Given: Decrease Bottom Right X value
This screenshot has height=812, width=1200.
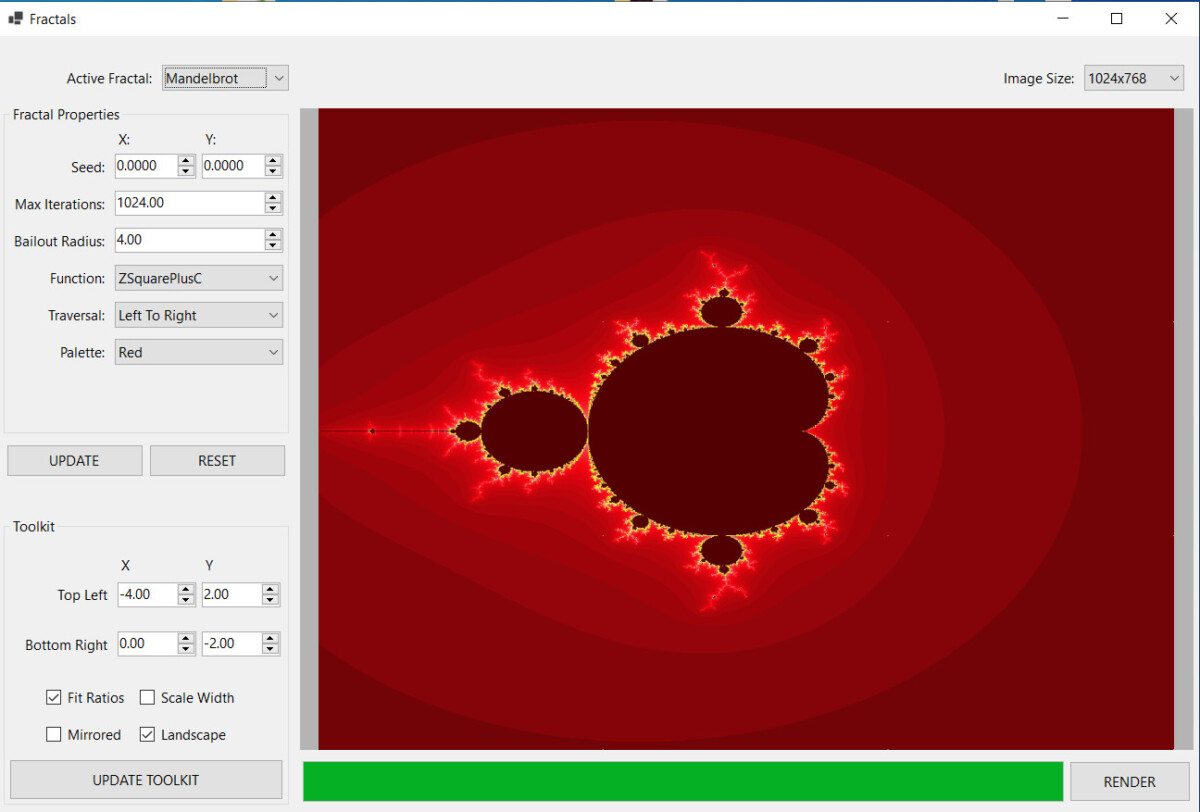Looking at the screenshot, I should [186, 649].
